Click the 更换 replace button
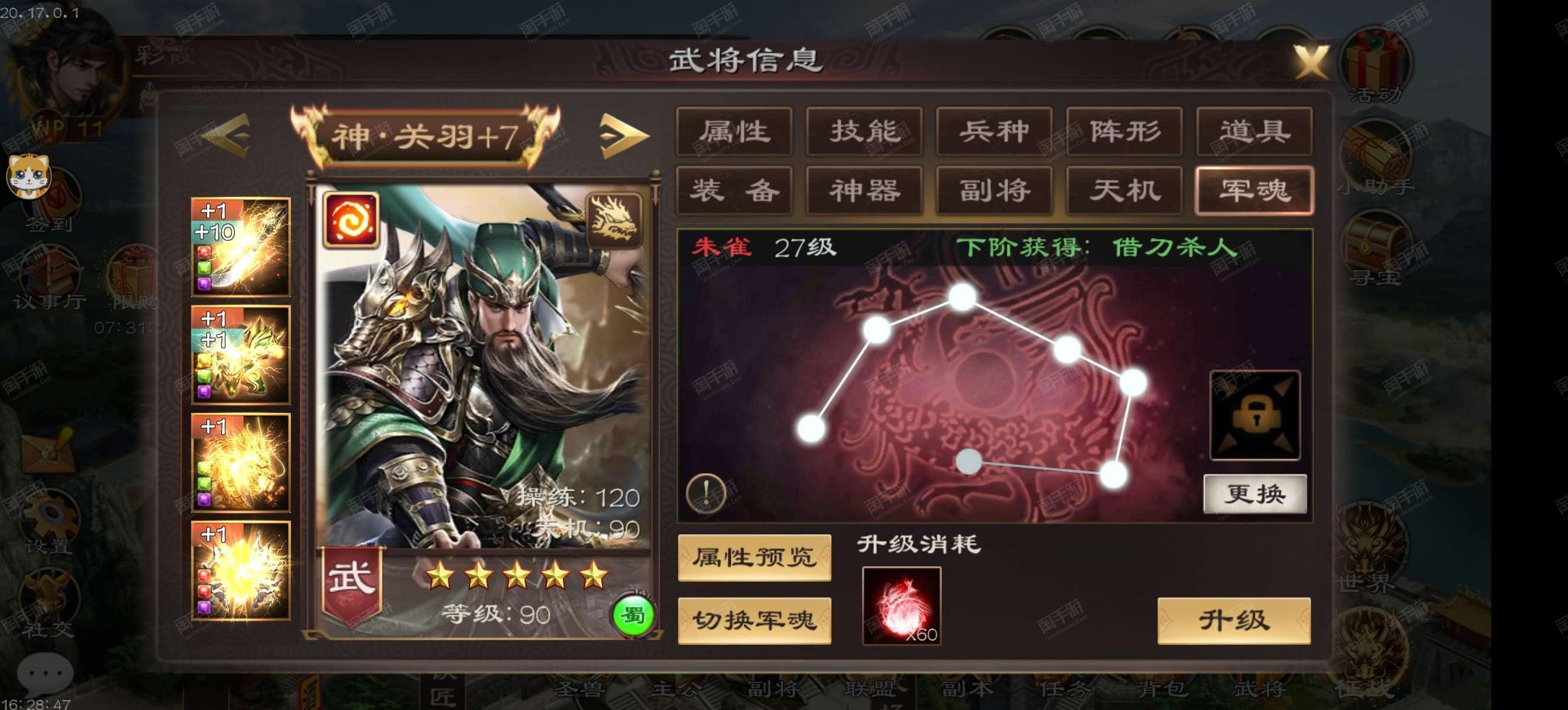The image size is (1568, 710). coord(1255,493)
